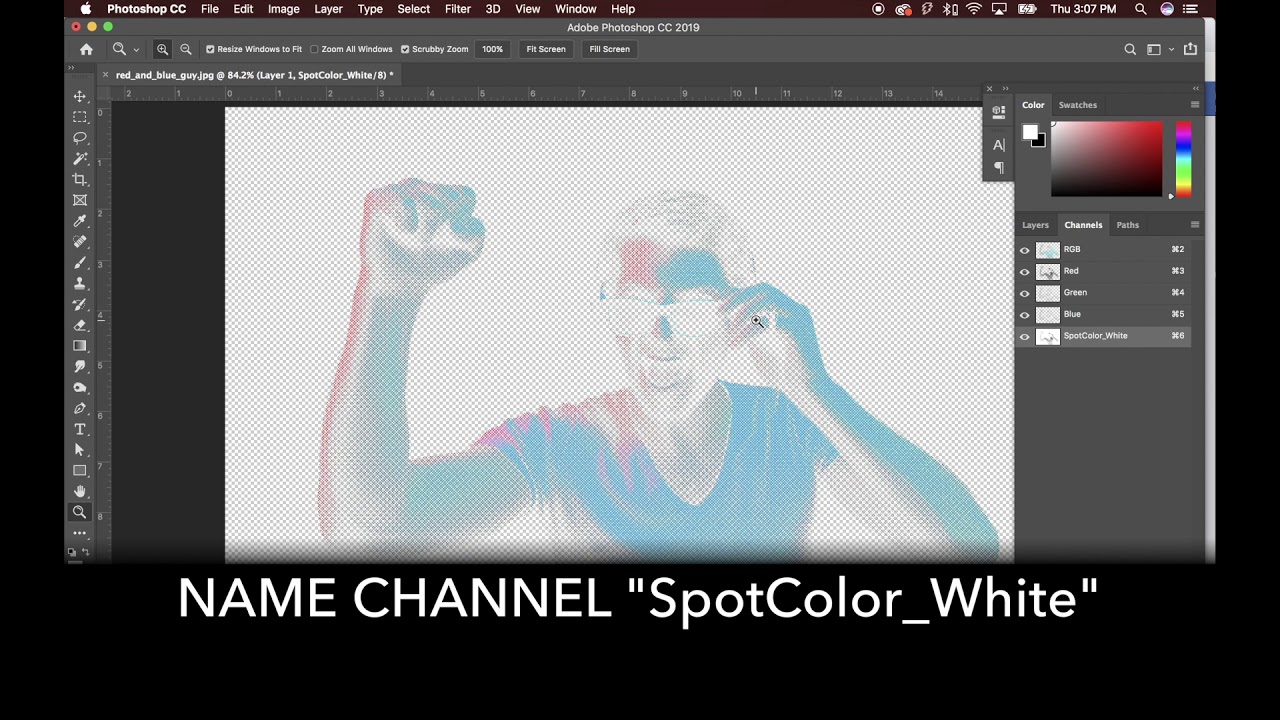
Task: Open the Image menu
Action: tap(283, 9)
